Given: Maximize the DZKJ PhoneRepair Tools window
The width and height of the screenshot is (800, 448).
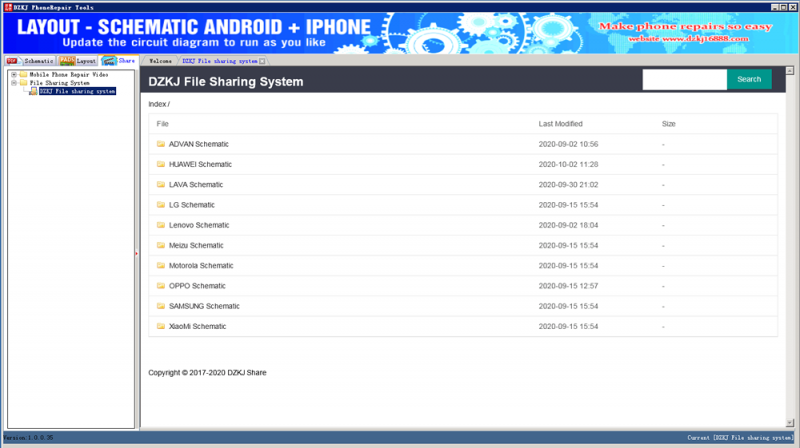Looking at the screenshot, I should pyautogui.click(x=784, y=7).
